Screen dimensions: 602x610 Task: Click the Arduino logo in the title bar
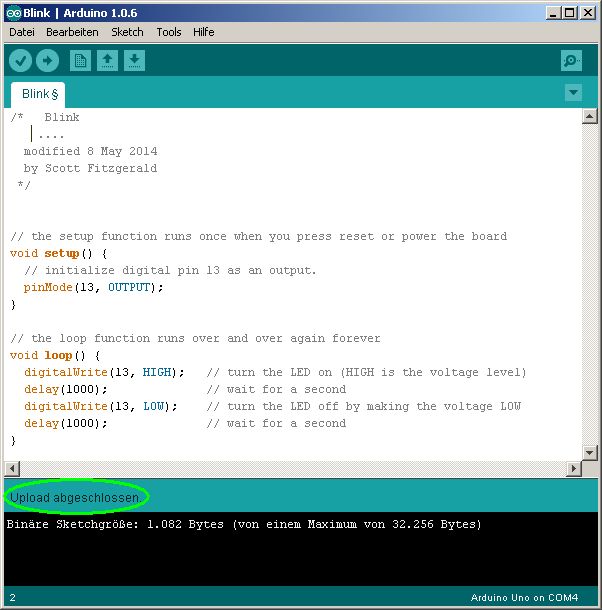[x=14, y=13]
